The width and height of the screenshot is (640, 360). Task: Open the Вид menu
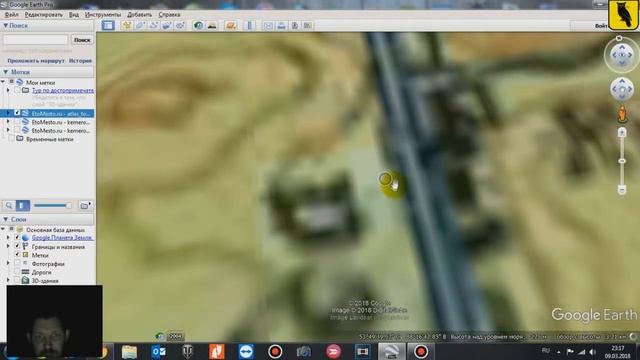(74, 14)
